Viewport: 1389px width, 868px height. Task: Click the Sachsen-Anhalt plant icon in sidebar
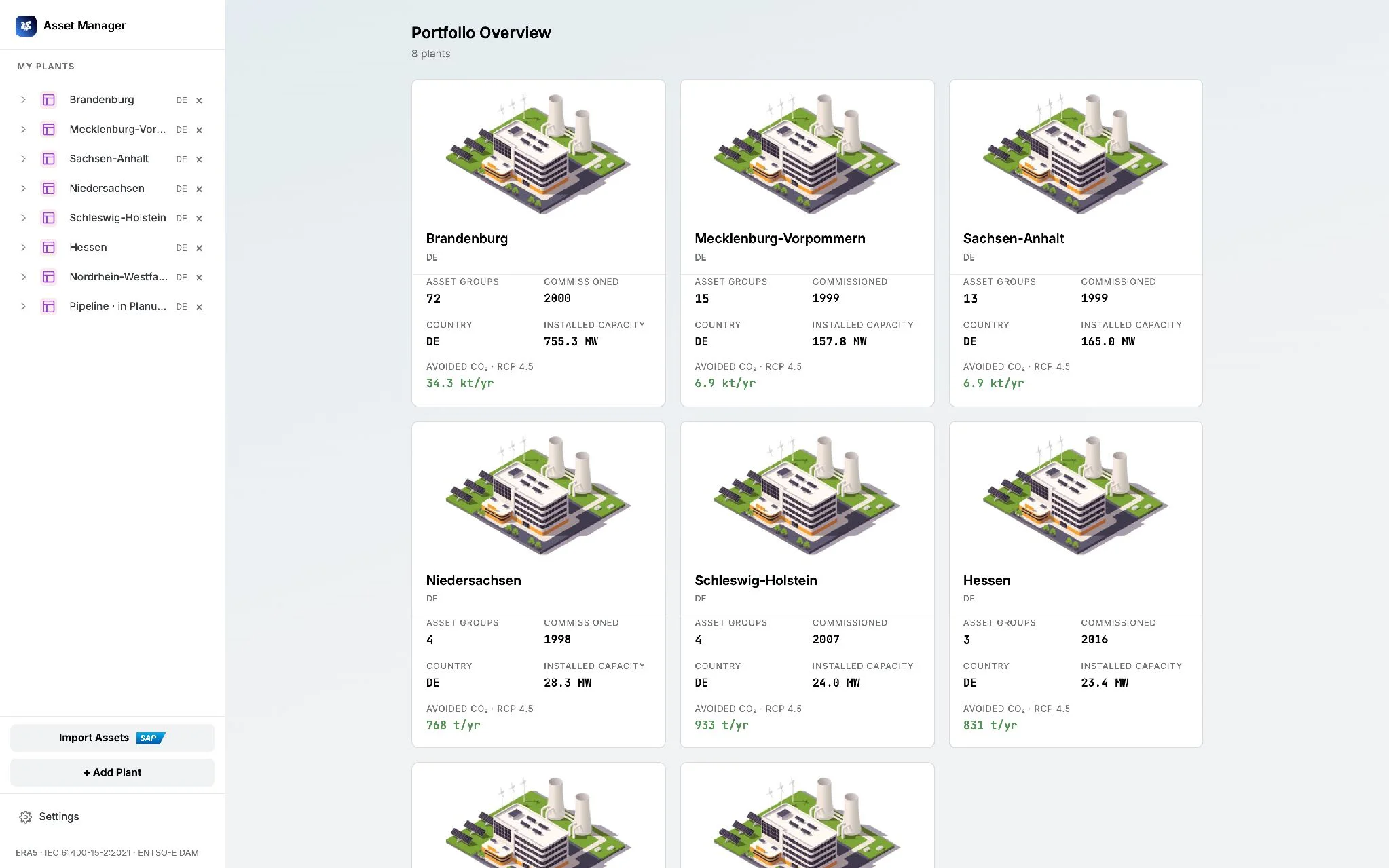click(48, 159)
